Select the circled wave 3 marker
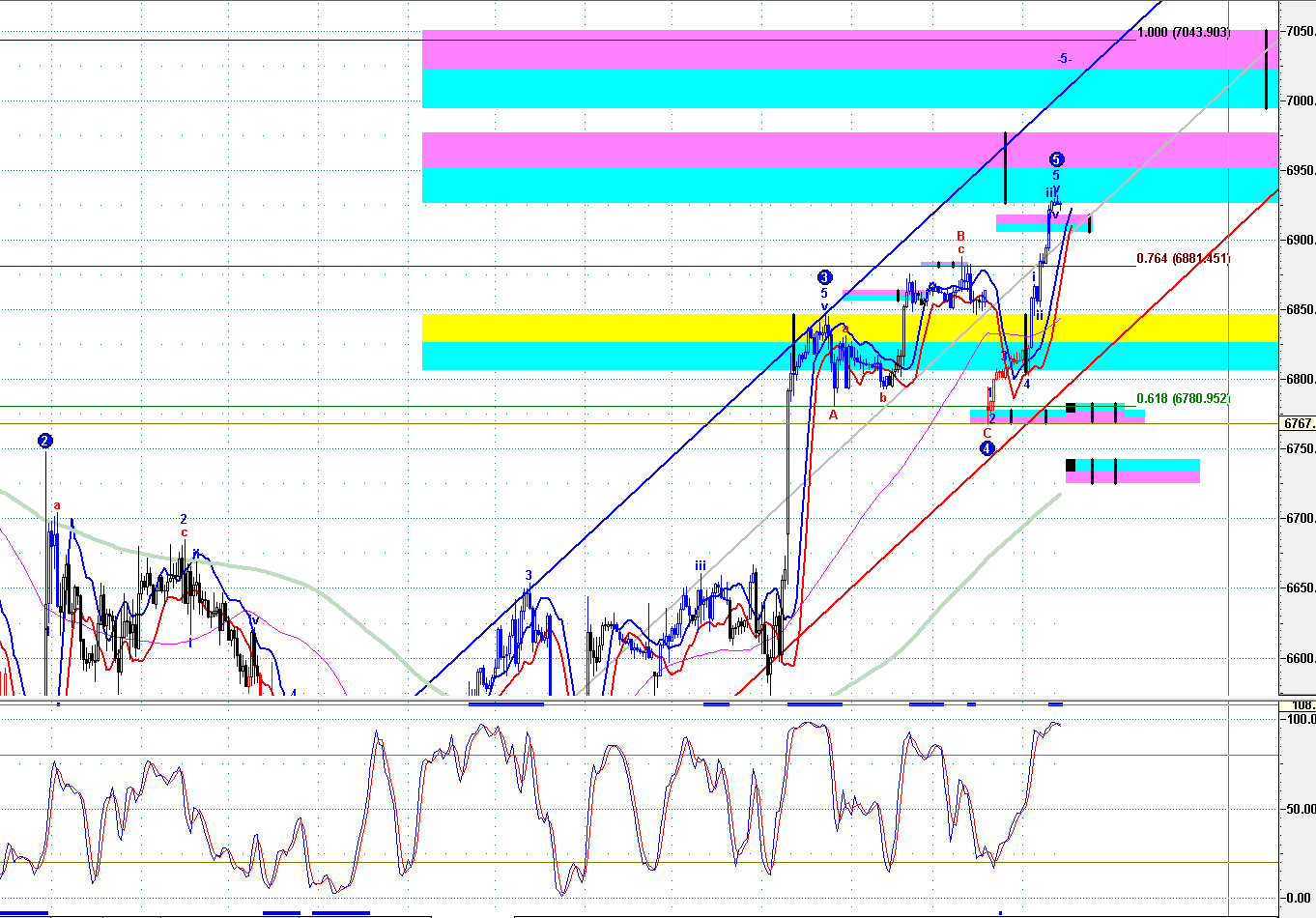The height and width of the screenshot is (918, 1316). (x=824, y=277)
